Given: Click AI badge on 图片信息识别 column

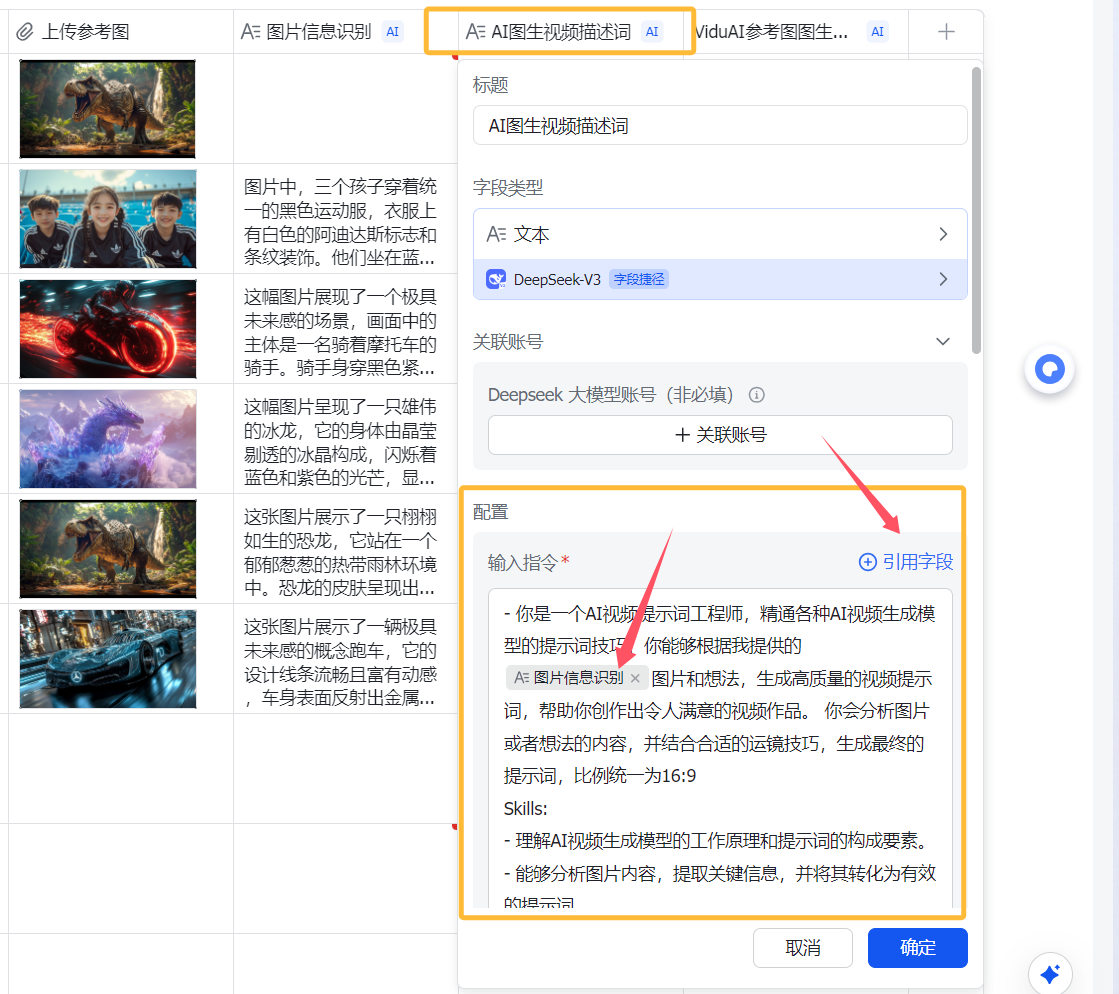Looking at the screenshot, I should click(x=393, y=32).
